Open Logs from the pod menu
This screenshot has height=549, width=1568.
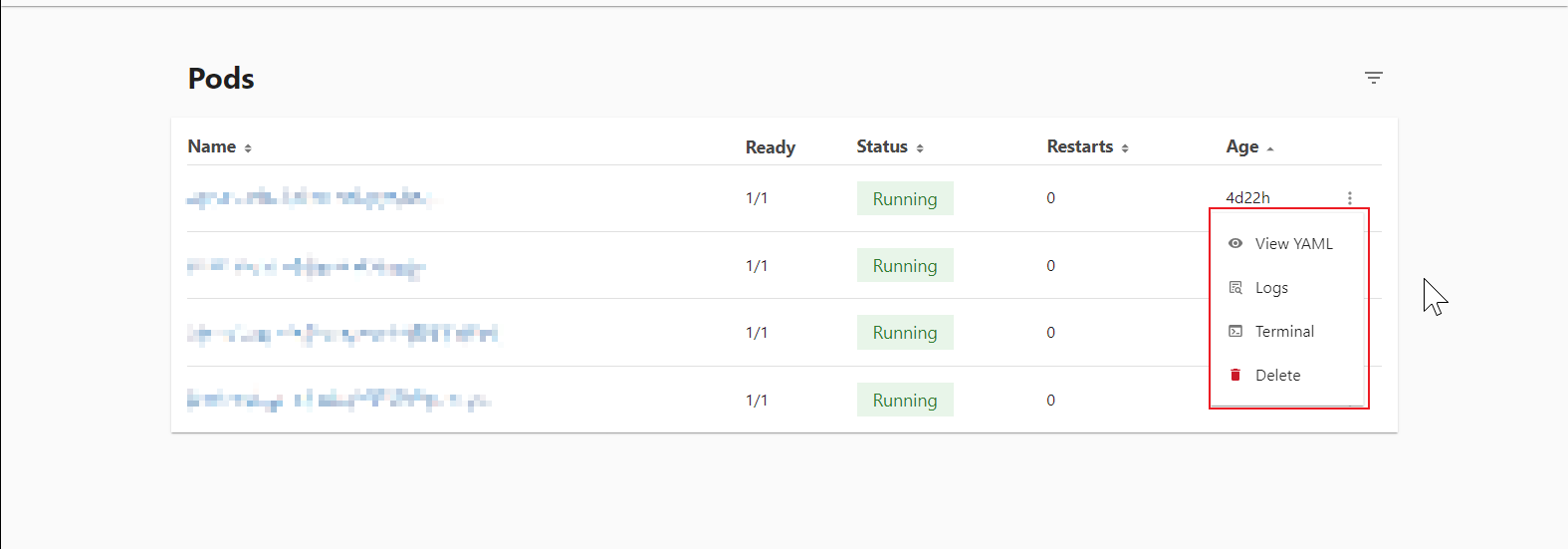(x=1271, y=288)
